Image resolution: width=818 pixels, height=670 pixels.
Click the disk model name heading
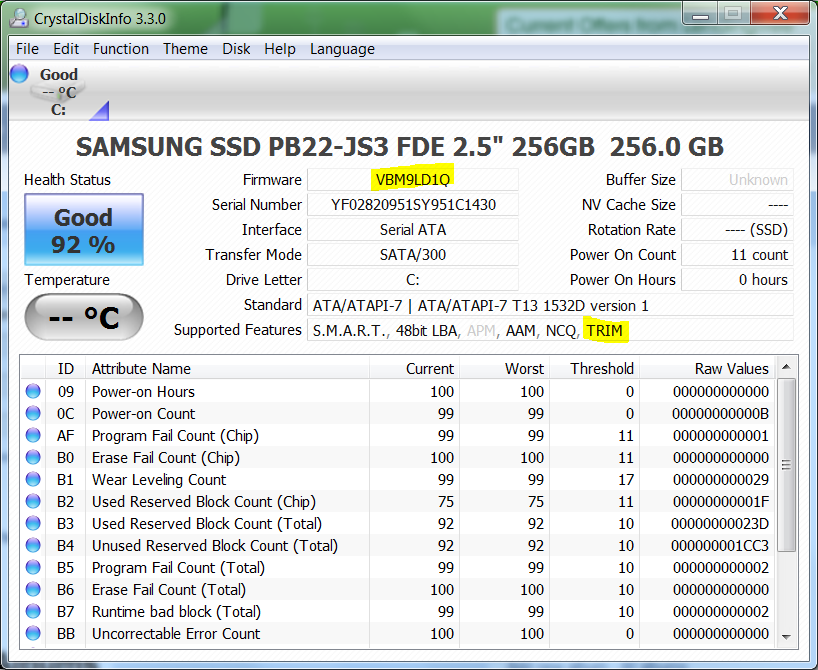pyautogui.click(x=400, y=147)
